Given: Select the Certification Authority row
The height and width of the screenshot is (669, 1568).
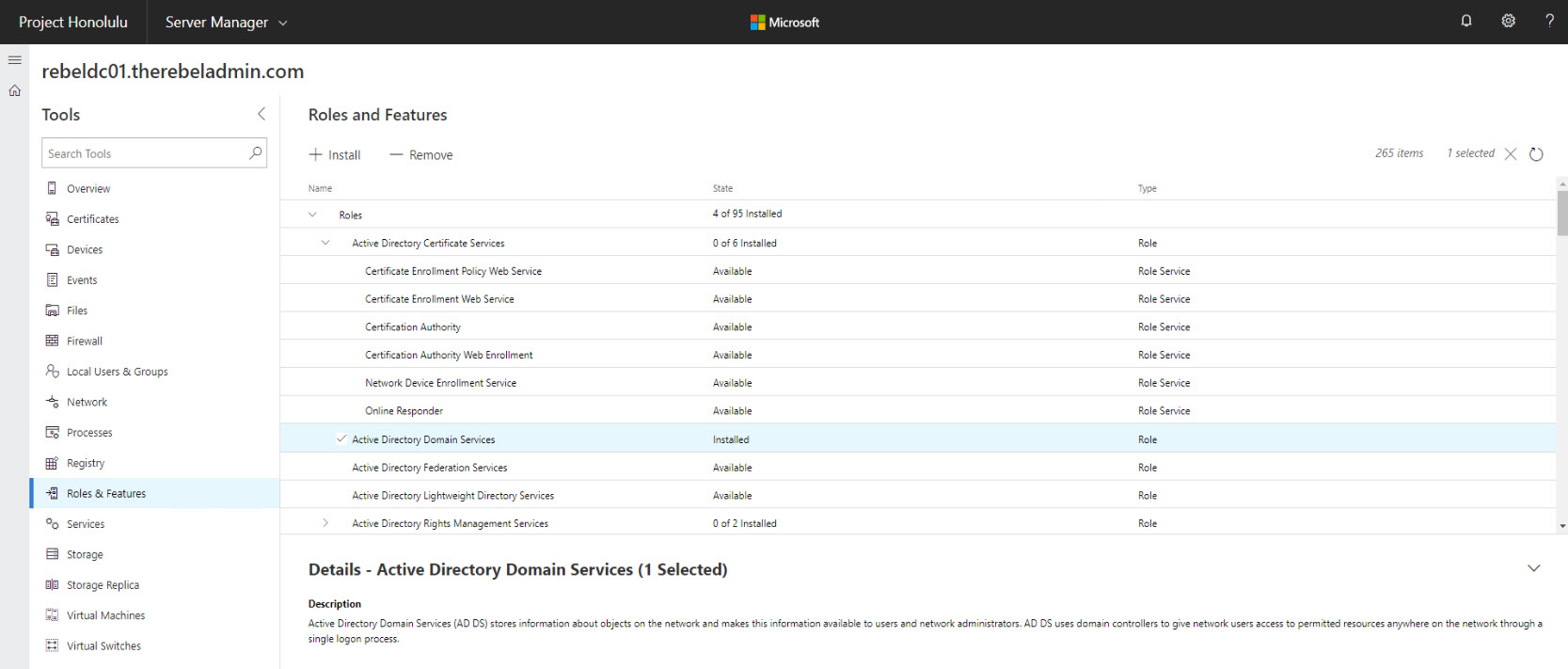Looking at the screenshot, I should 918,327.
